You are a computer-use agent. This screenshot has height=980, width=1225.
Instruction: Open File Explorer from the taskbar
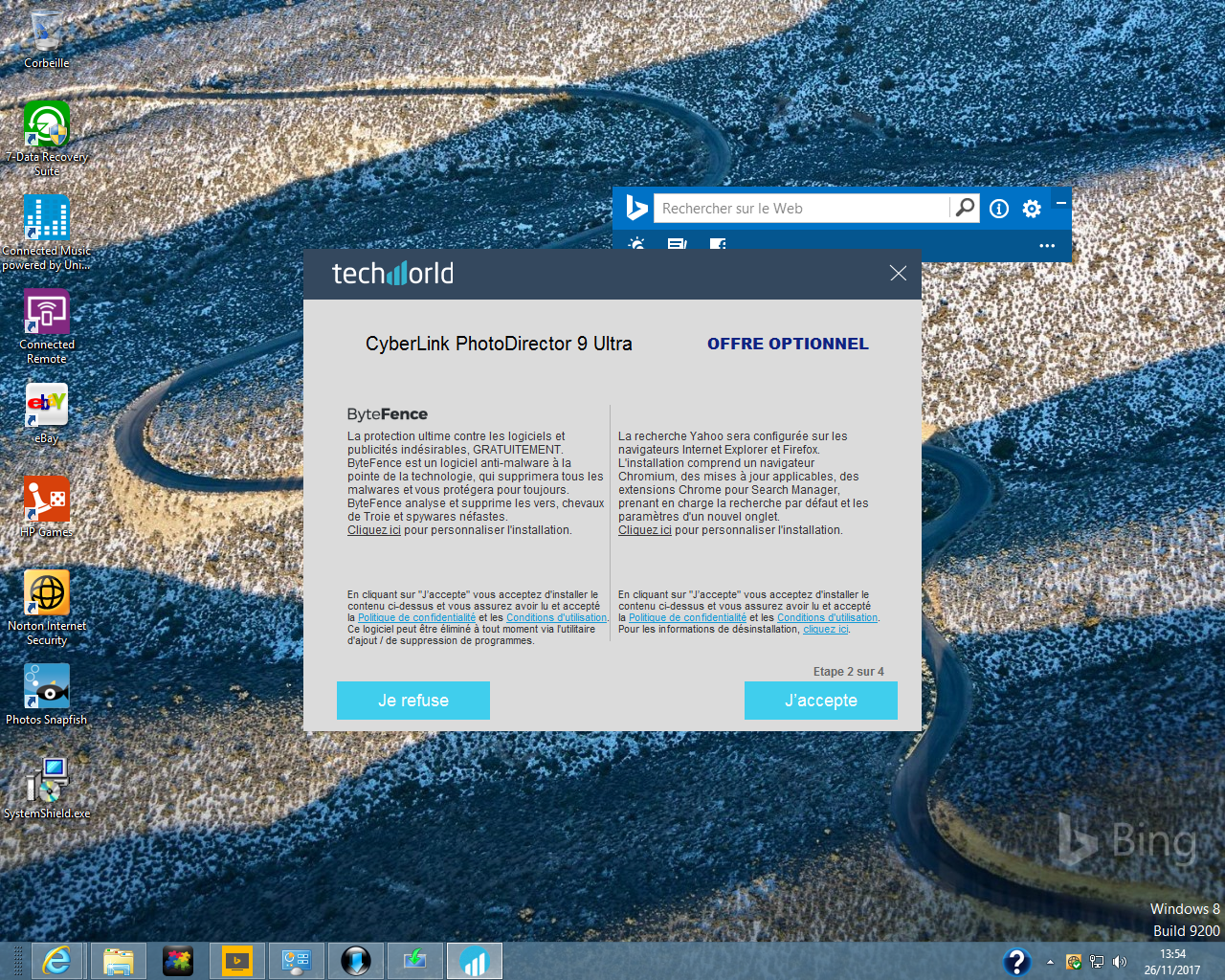[x=118, y=960]
